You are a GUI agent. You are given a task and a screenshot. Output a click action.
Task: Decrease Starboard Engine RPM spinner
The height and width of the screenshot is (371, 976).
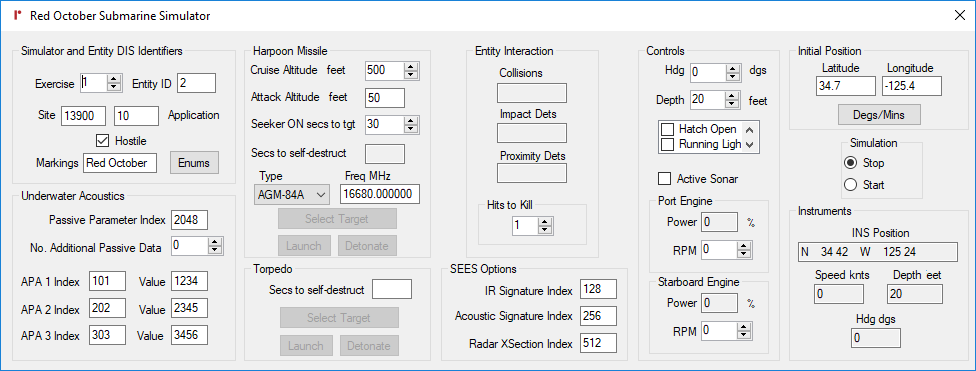click(x=743, y=334)
